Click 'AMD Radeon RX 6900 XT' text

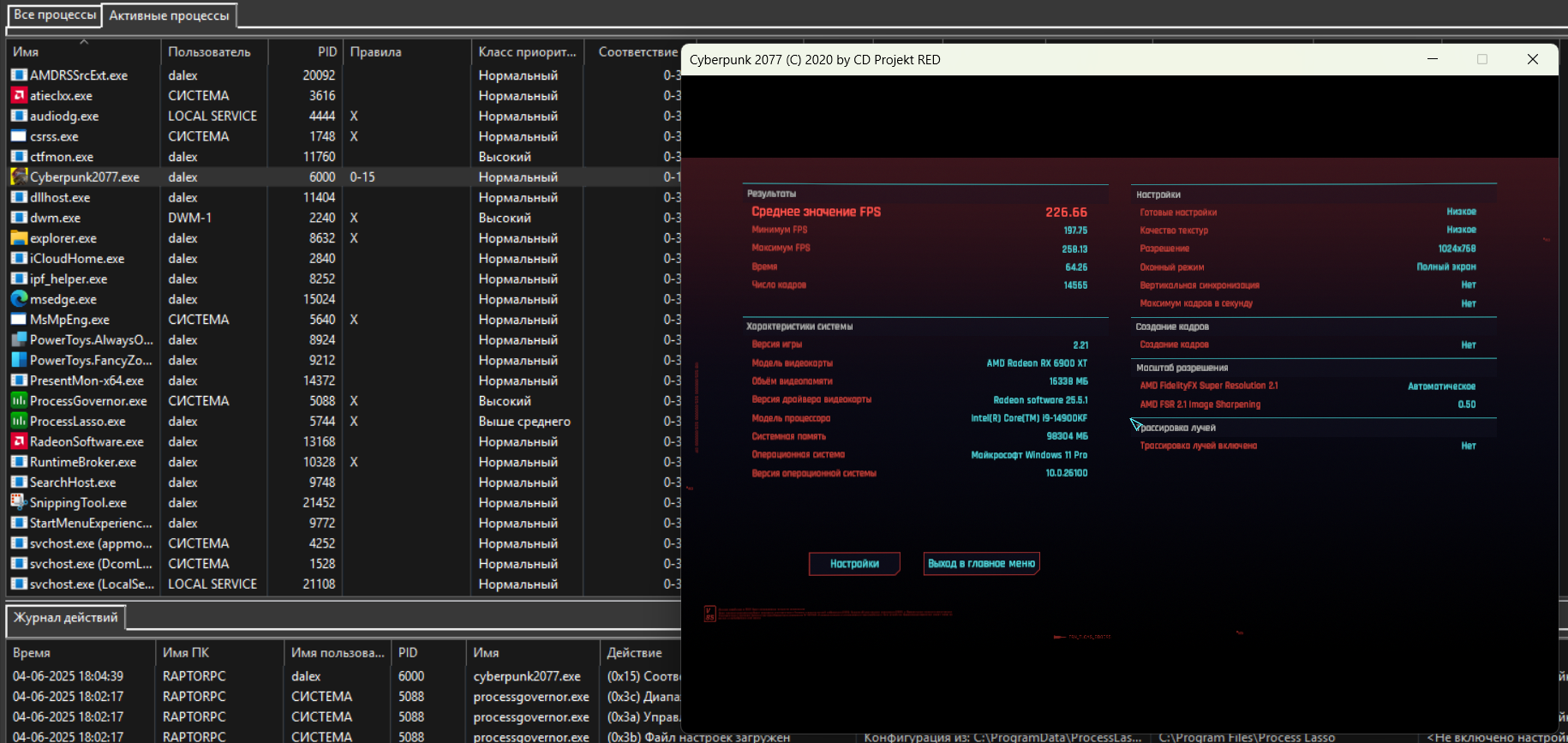(1037, 363)
